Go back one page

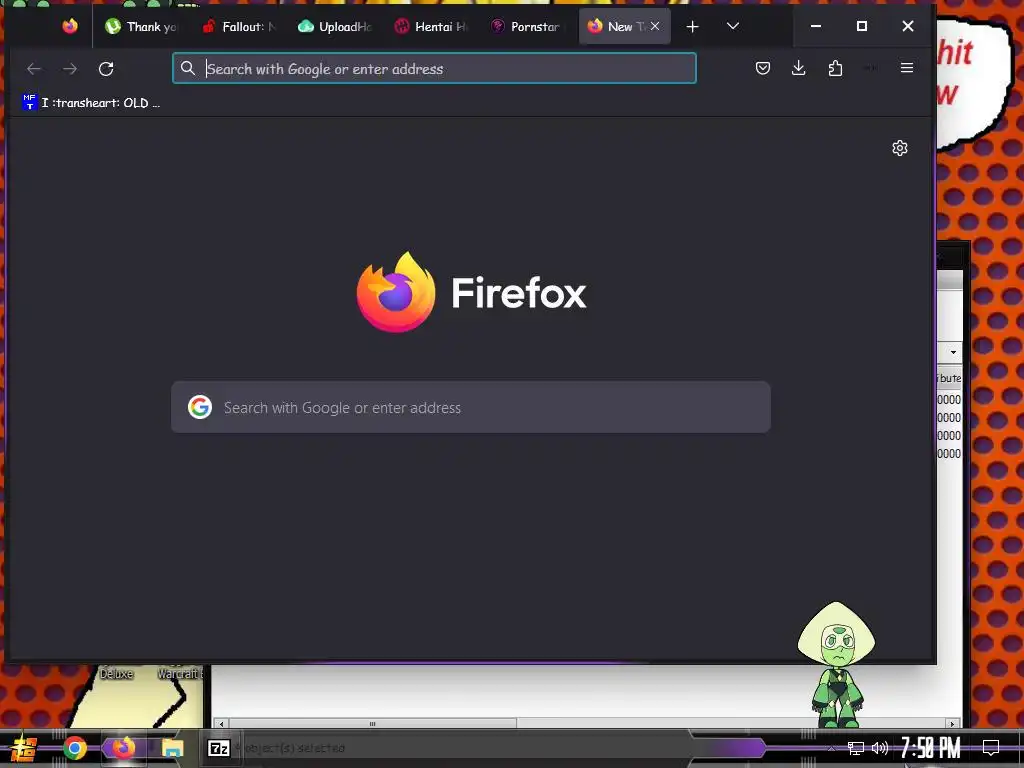[34, 69]
